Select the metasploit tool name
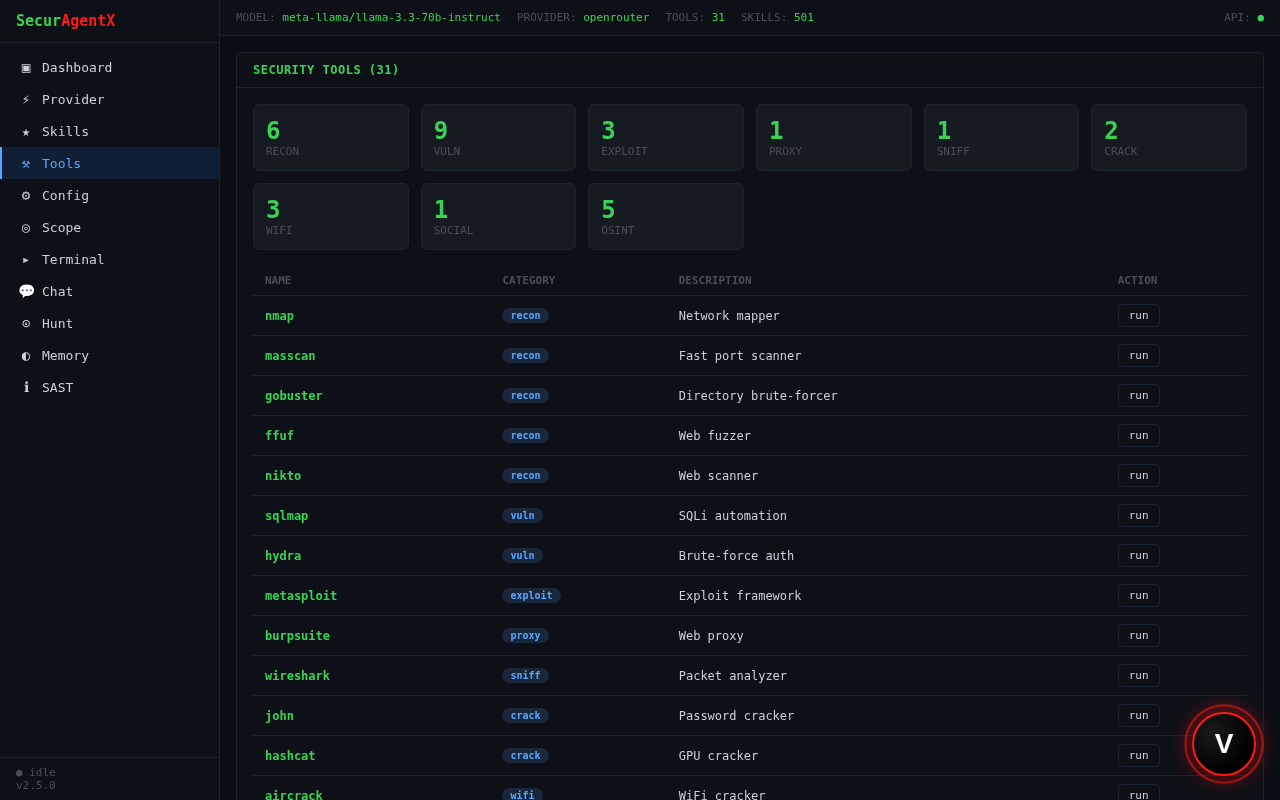The width and height of the screenshot is (1280, 800). coord(301,596)
